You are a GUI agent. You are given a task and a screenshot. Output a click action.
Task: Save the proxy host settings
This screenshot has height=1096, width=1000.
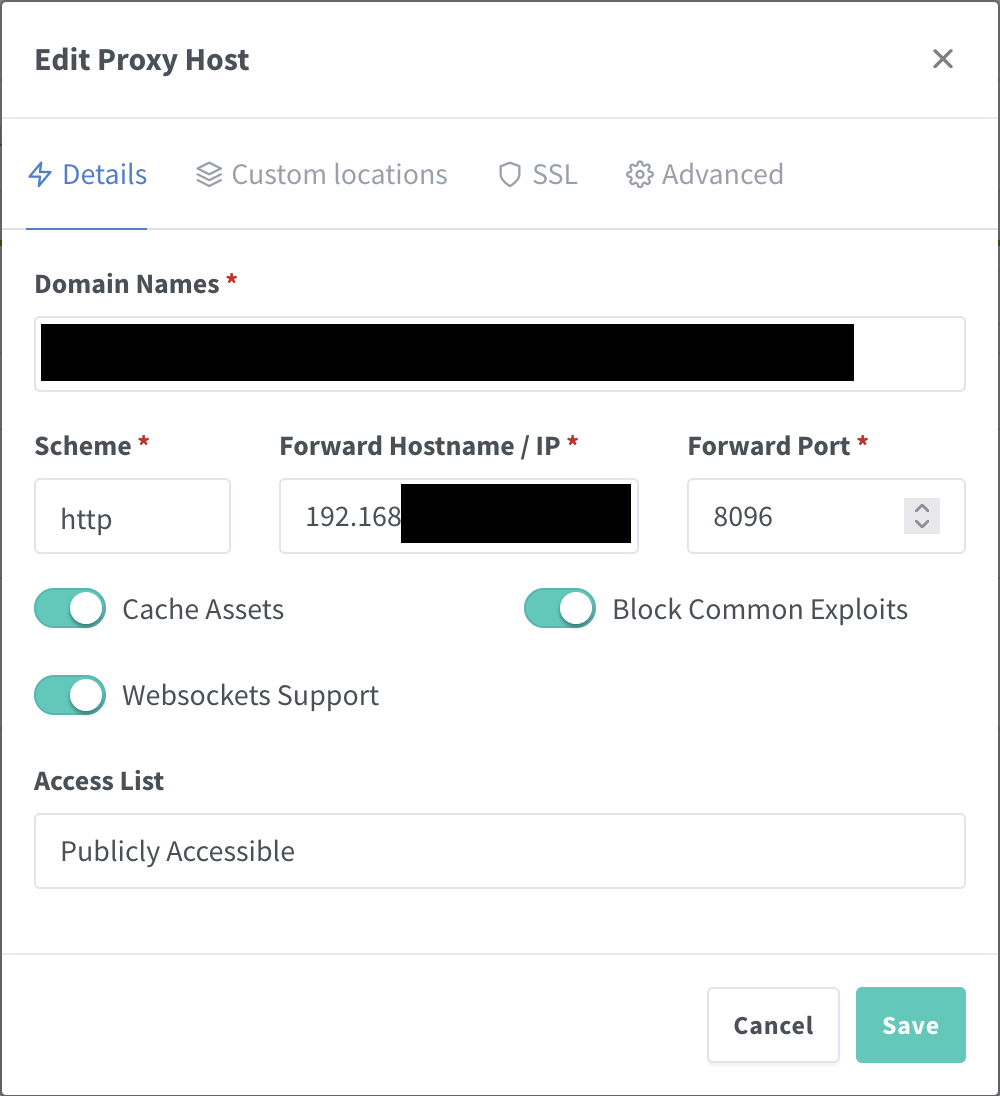910,1025
